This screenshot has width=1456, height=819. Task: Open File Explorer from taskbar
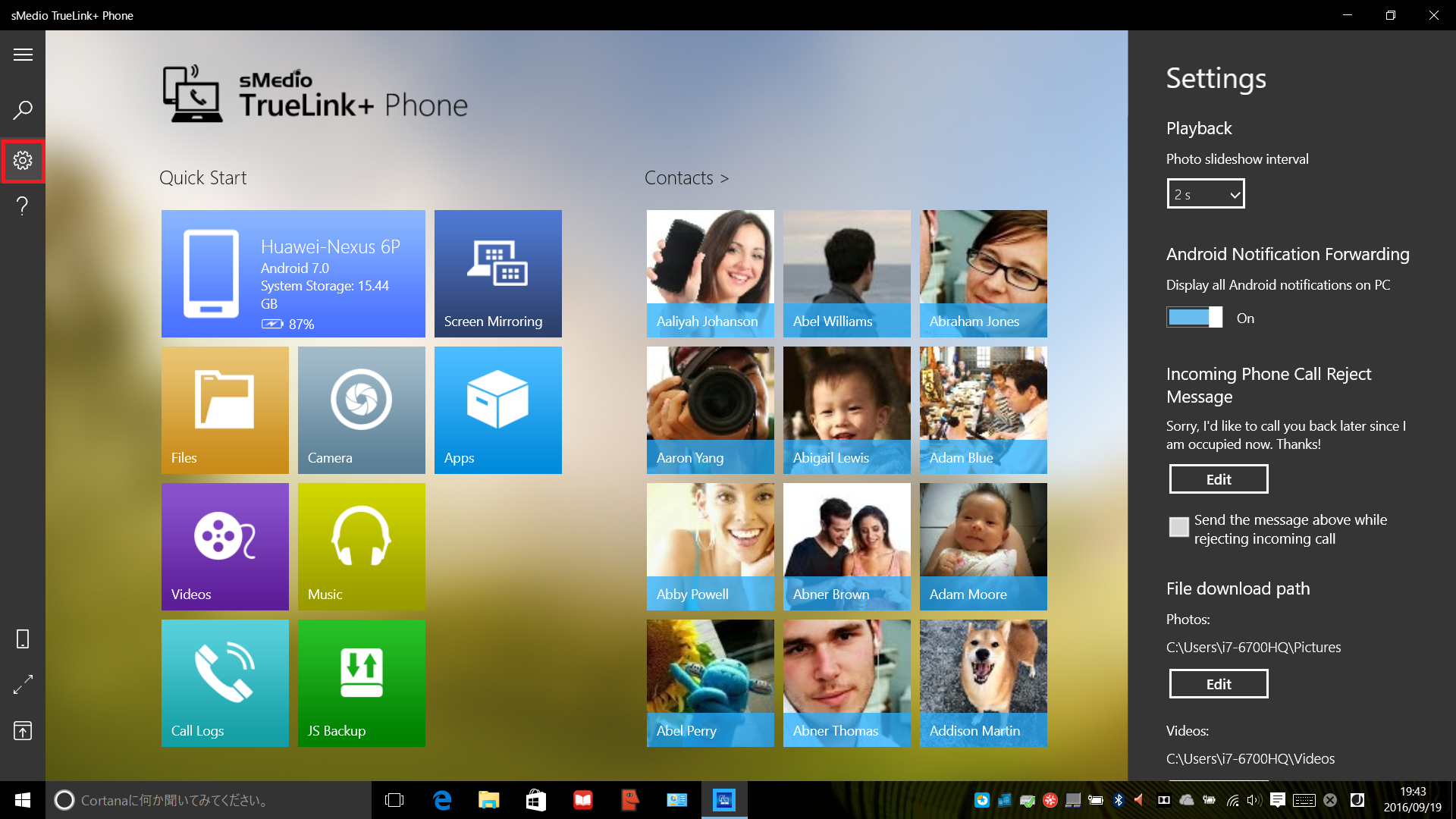[489, 800]
